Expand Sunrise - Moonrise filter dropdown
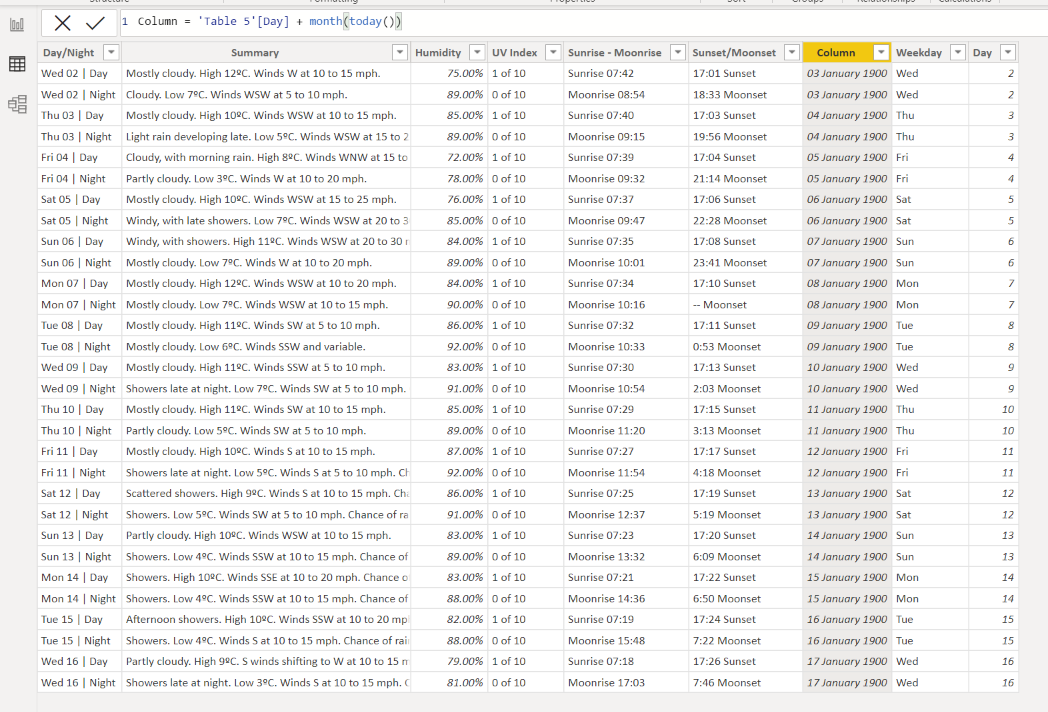1048x712 pixels. [678, 52]
